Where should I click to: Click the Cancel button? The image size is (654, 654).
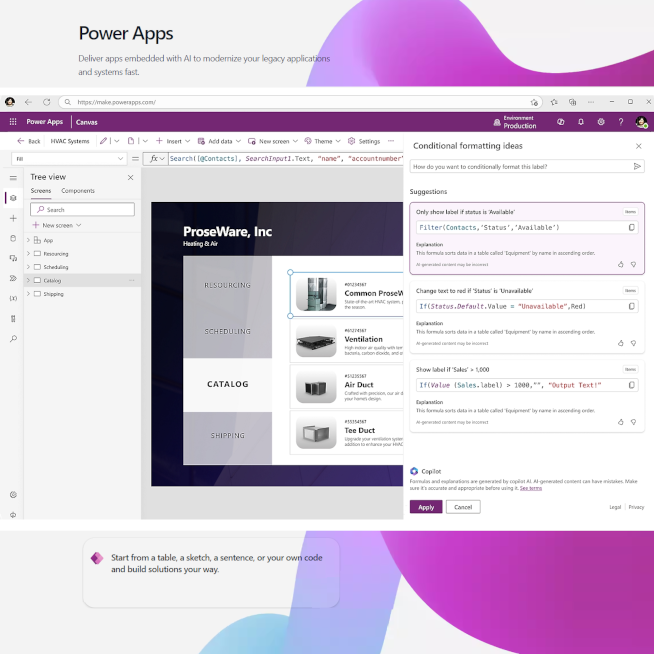(462, 507)
